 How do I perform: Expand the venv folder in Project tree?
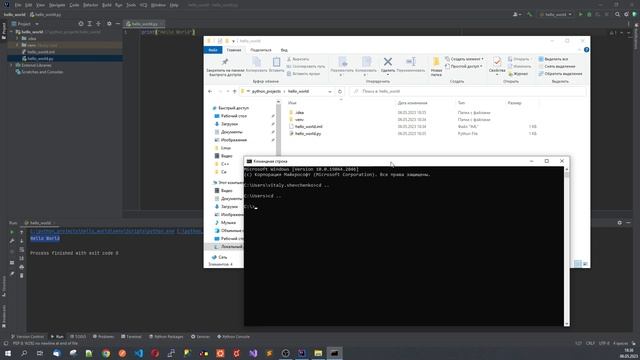[18, 45]
